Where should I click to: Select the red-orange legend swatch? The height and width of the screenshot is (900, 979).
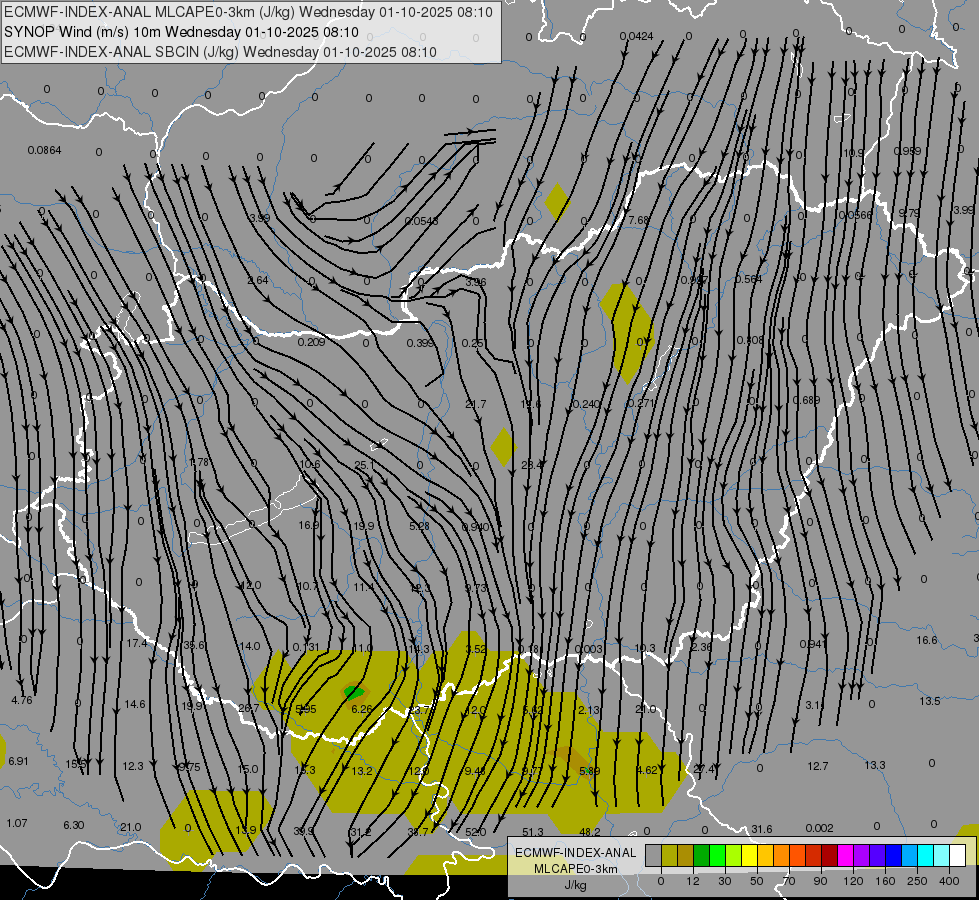(x=798, y=855)
